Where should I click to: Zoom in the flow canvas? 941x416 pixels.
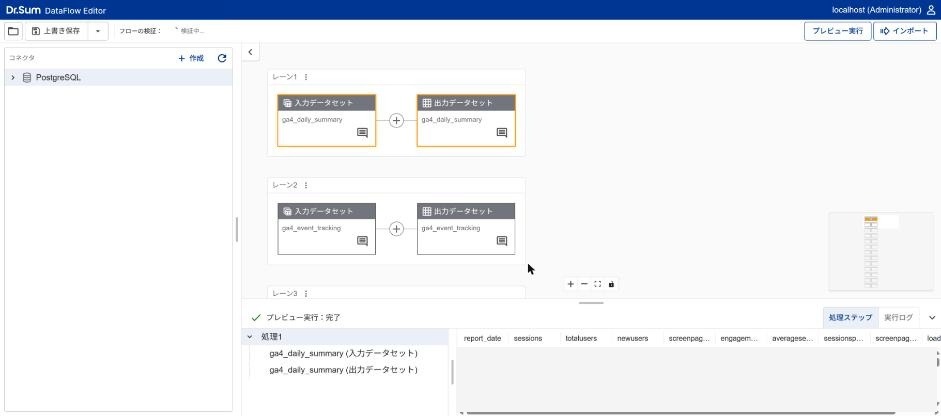pyautogui.click(x=570, y=284)
